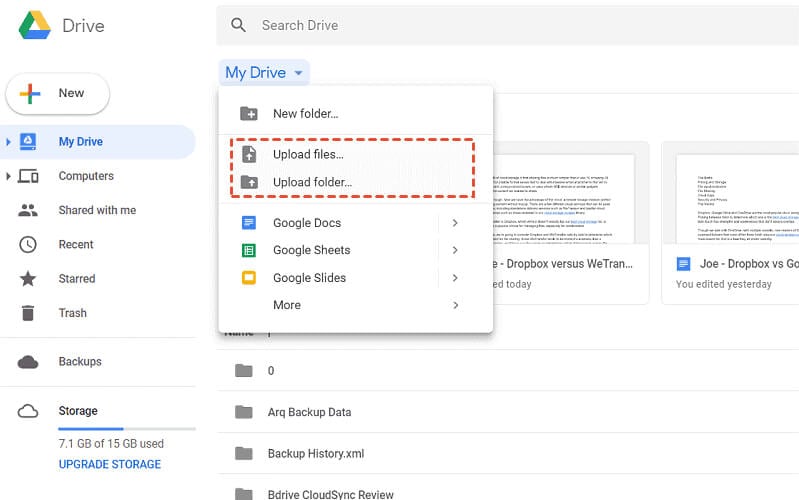Open Starred using the star icon
The width and height of the screenshot is (799, 500).
click(x=28, y=279)
